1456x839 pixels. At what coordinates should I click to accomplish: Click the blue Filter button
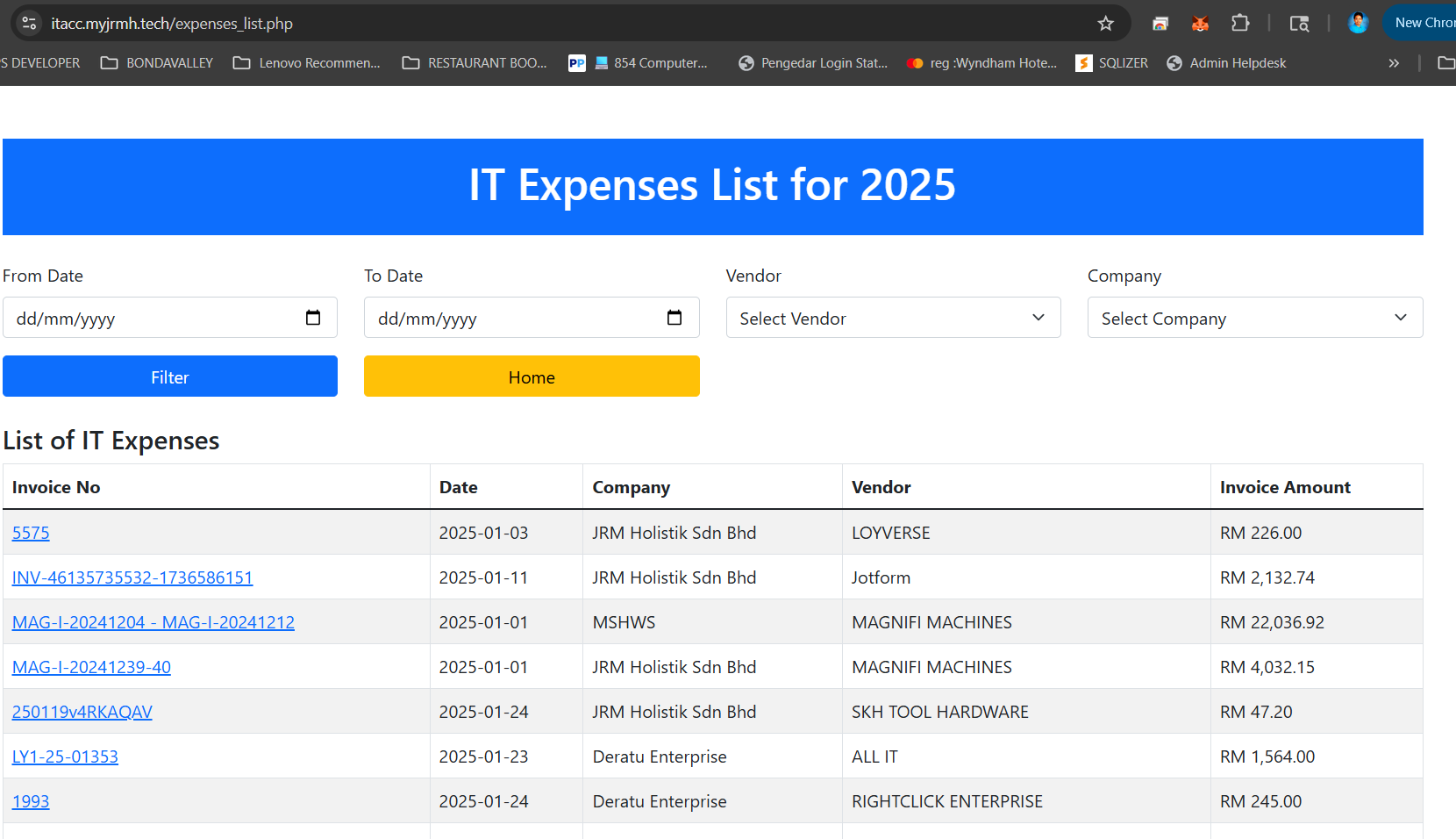point(170,376)
